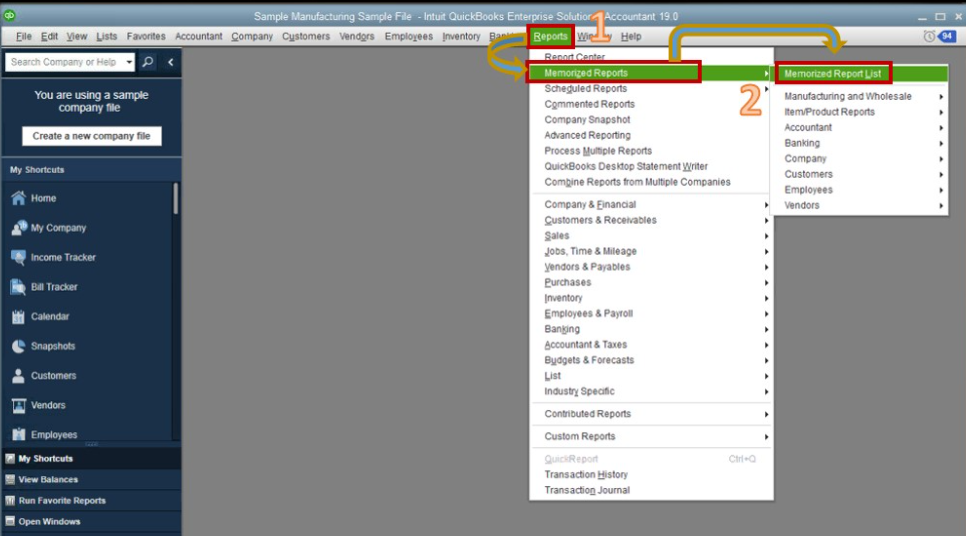Open the Help menu
966x536 pixels.
tap(631, 36)
